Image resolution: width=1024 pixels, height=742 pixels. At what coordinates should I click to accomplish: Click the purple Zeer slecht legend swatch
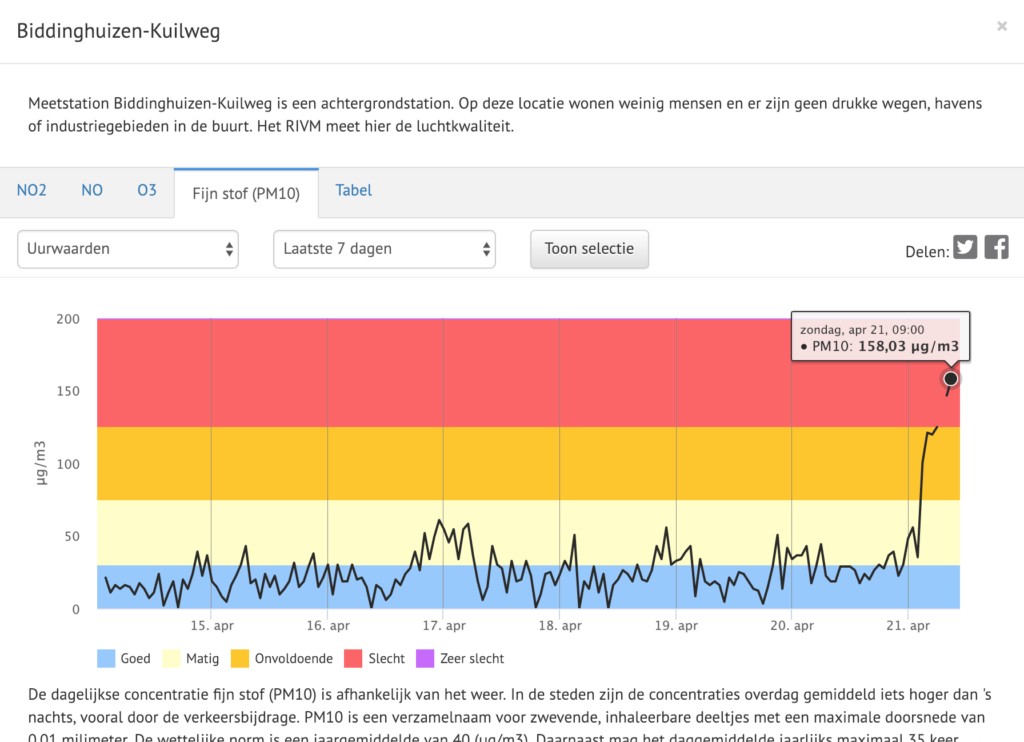tap(425, 659)
